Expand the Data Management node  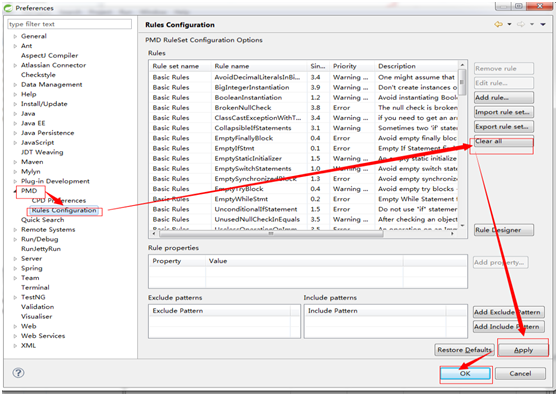point(15,85)
